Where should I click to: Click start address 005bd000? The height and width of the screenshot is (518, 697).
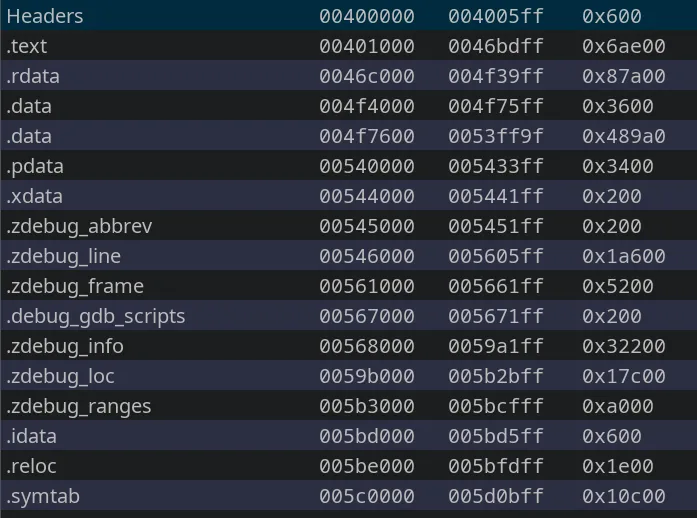[x=367, y=437]
